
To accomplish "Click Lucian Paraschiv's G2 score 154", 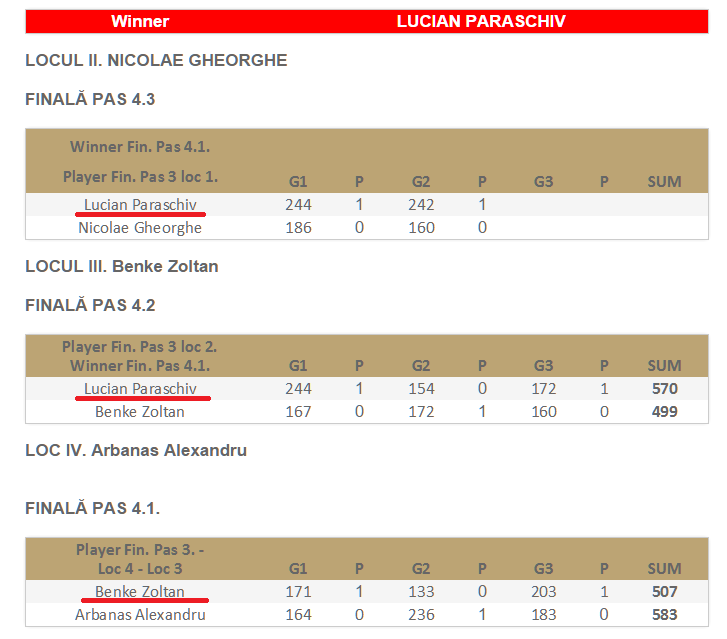I will tap(421, 389).
